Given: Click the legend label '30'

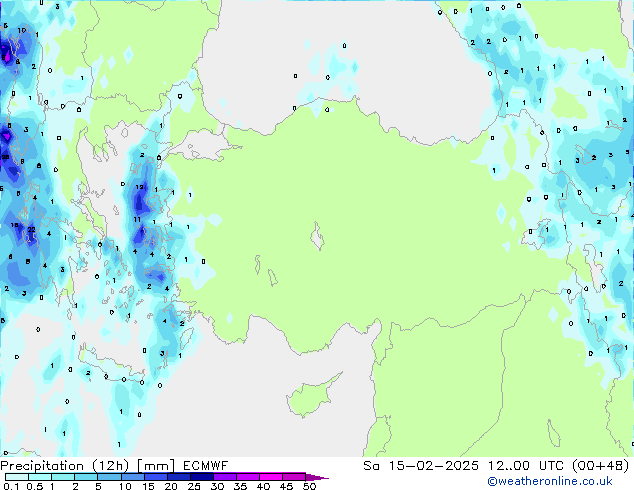Looking at the screenshot, I should click(x=217, y=486).
